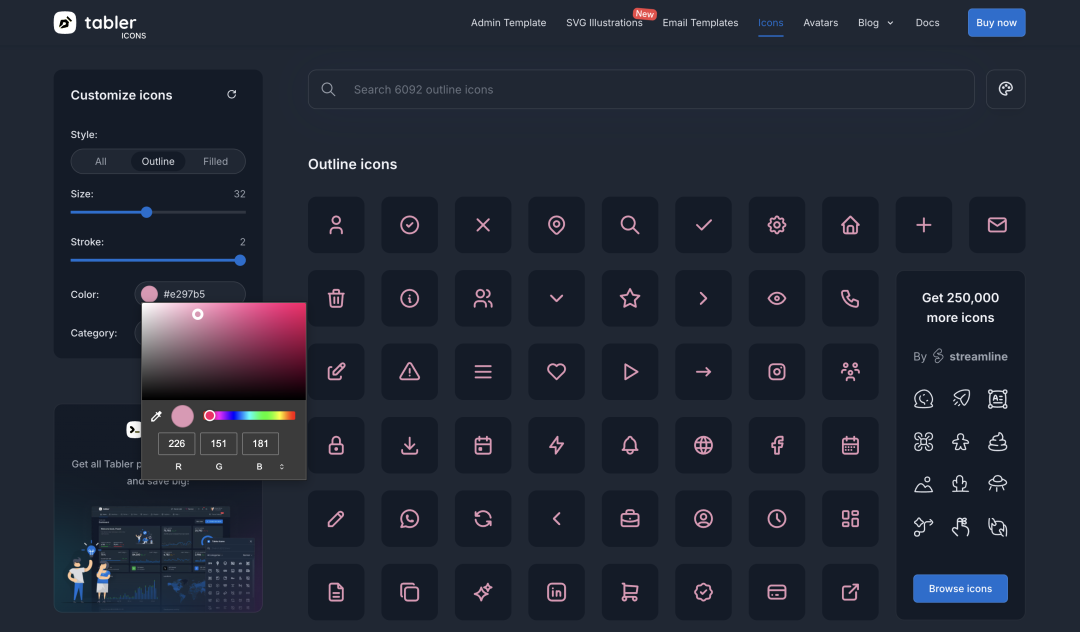
Task: Select the circle-check icon tile
Action: click(x=410, y=225)
